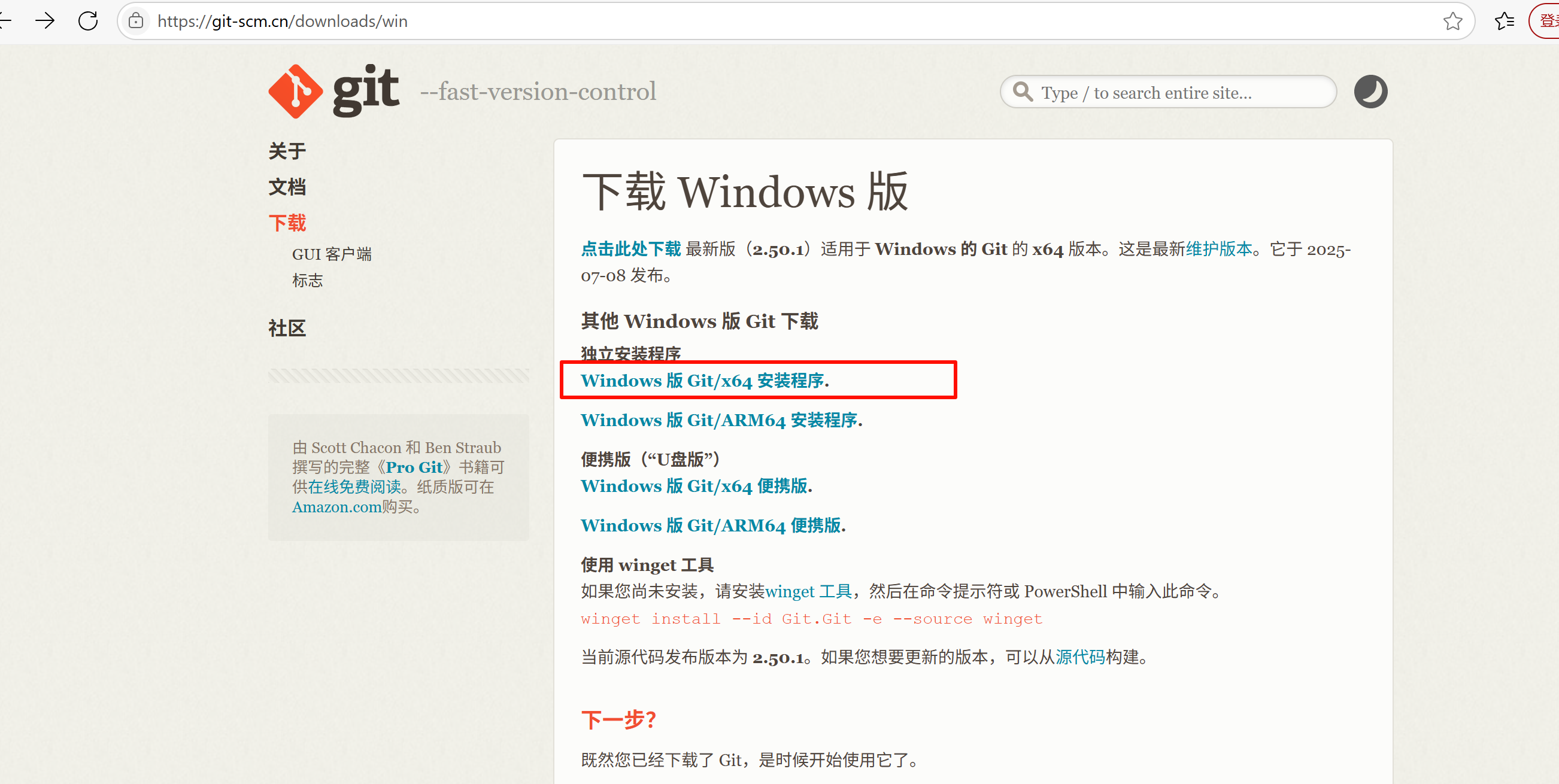
Task: Open the 关于 menu item
Action: pos(287,151)
